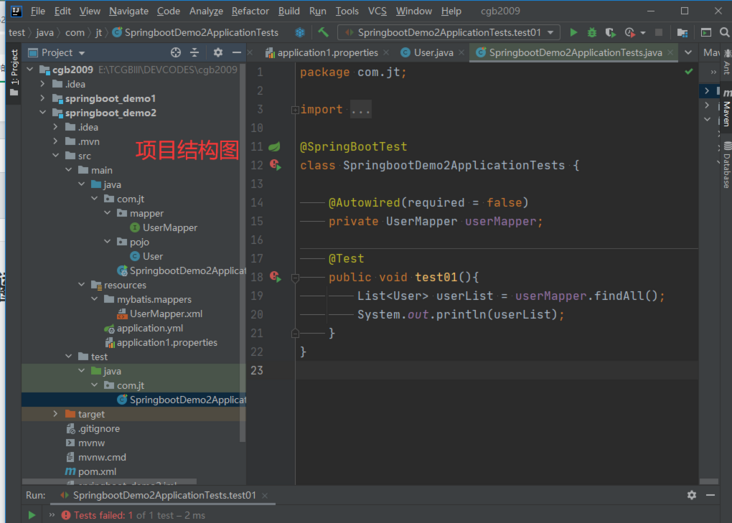Viewport: 732px width, 523px height.
Task: Open the Refactor menu
Action: pyautogui.click(x=250, y=11)
